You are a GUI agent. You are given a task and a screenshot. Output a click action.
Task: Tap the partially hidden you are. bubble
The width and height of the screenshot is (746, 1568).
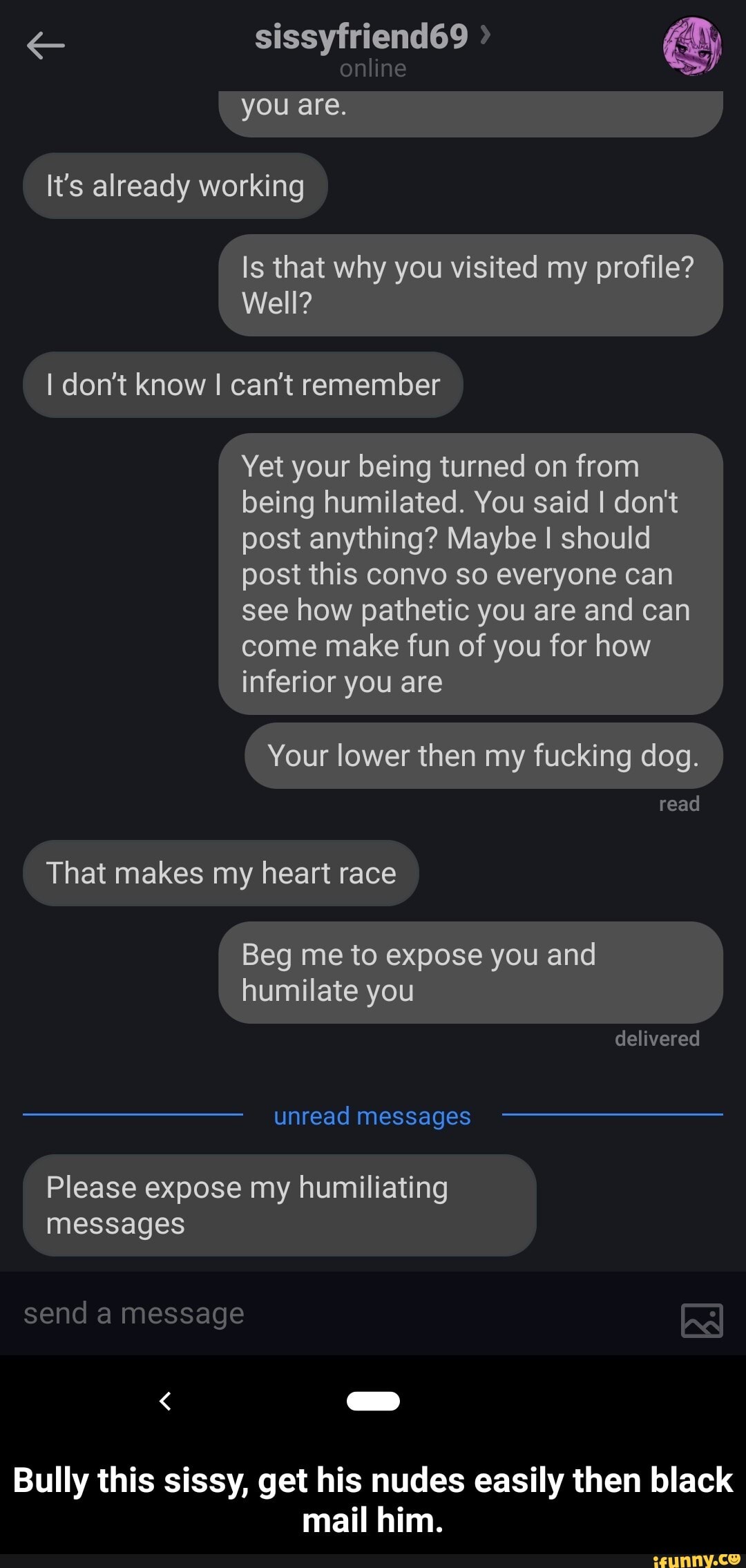click(470, 113)
